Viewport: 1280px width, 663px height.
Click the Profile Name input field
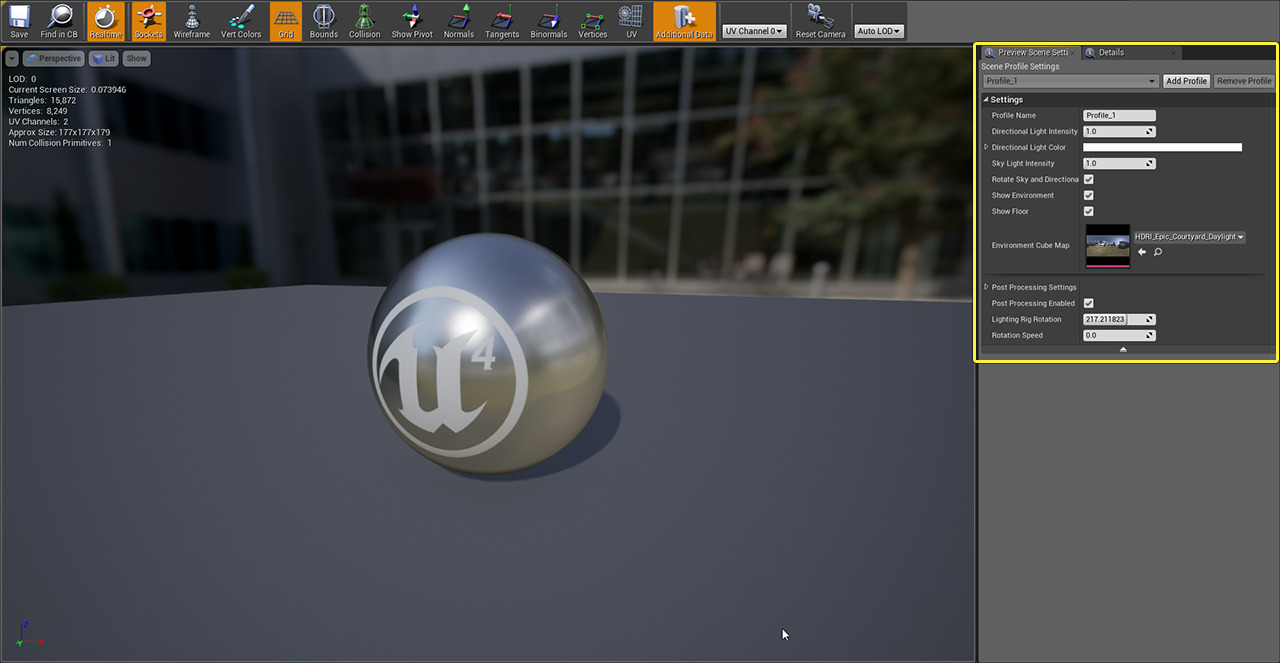(1119, 115)
